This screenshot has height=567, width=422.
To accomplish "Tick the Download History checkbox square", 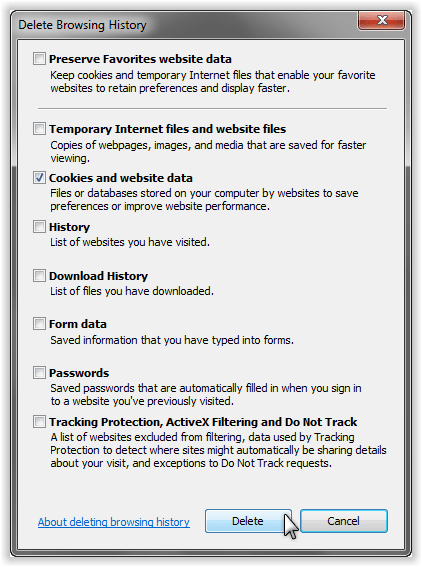I will point(39,276).
